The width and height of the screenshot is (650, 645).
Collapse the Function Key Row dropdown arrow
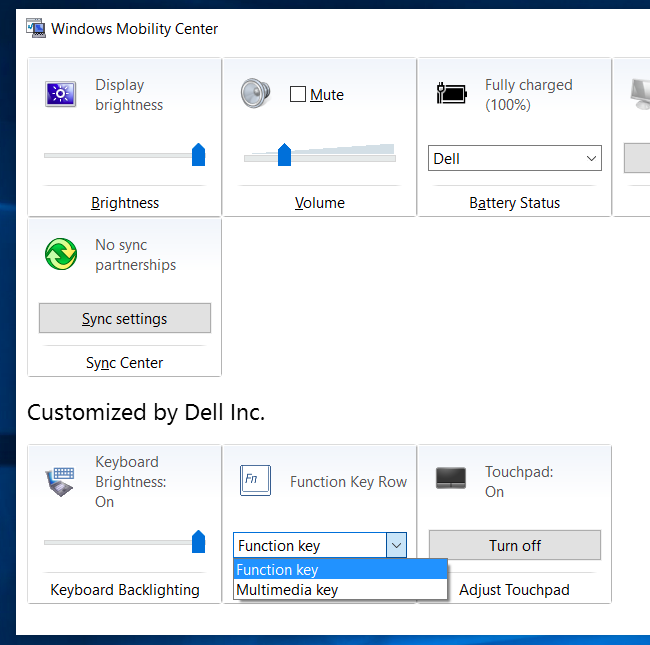click(396, 545)
